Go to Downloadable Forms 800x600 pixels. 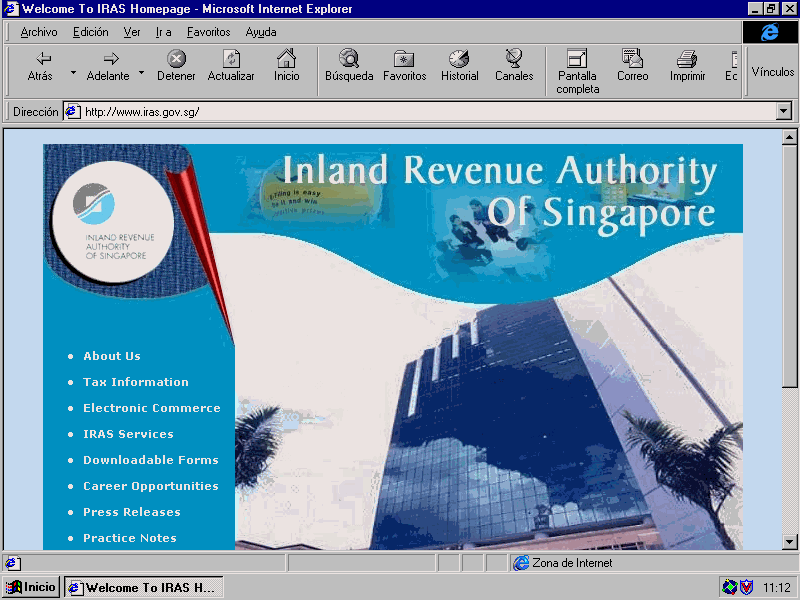[151, 460]
